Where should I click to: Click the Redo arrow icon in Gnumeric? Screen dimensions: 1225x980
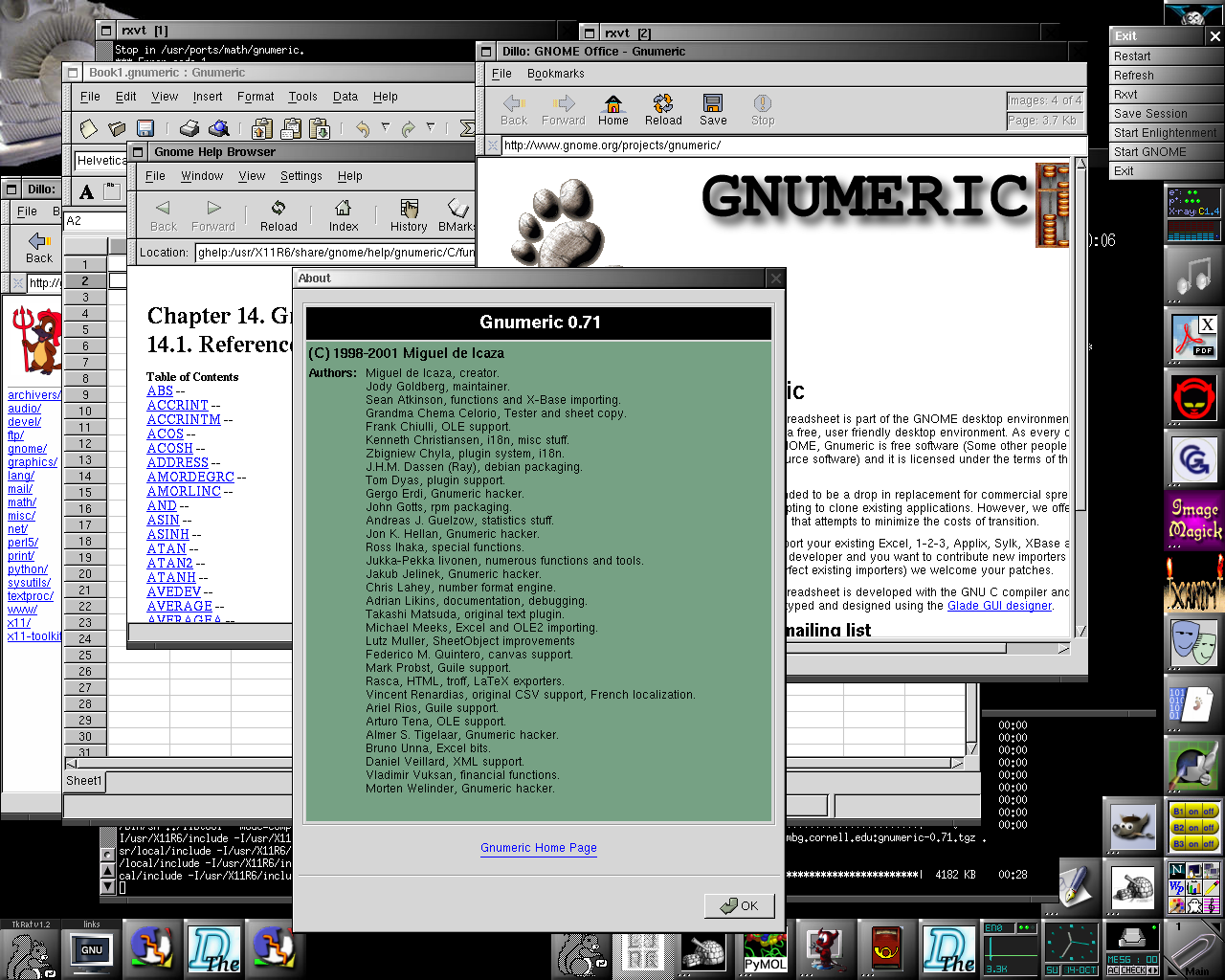(408, 128)
